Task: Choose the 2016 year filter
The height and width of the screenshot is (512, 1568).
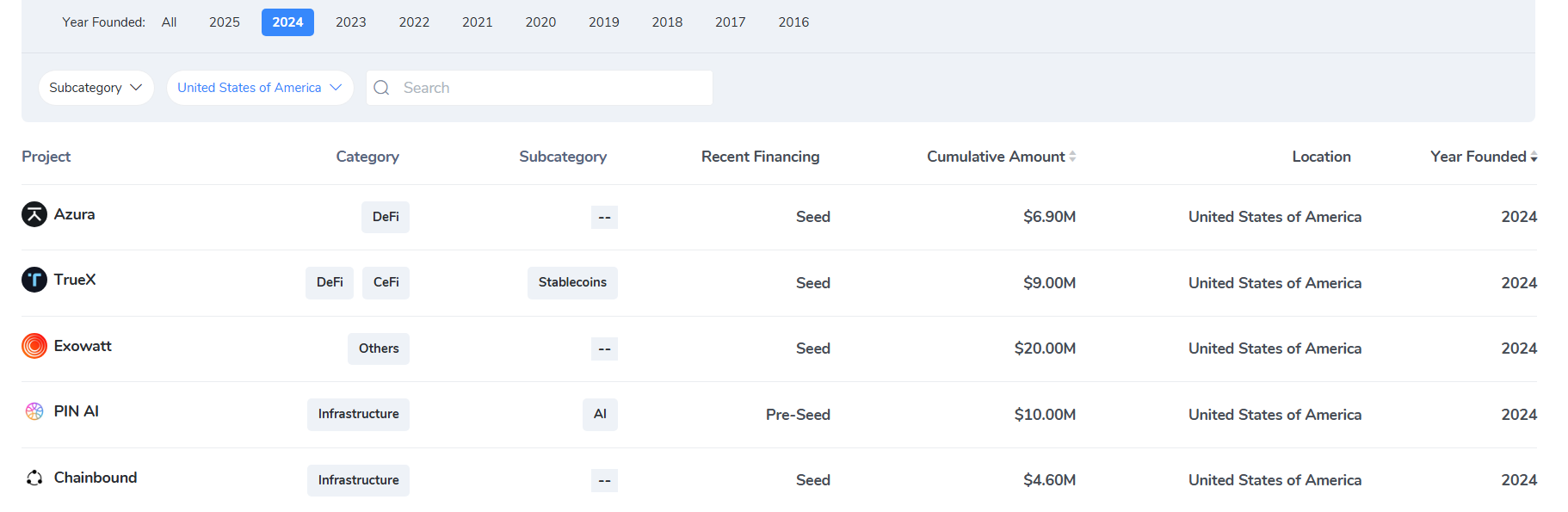Action: coord(793,22)
